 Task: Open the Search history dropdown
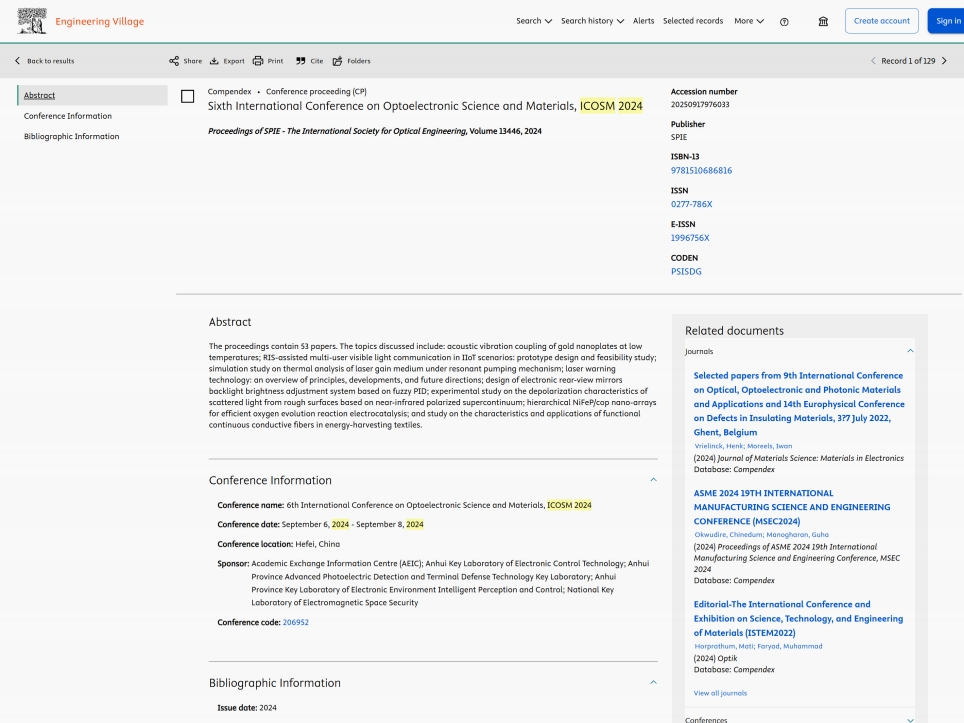592,21
